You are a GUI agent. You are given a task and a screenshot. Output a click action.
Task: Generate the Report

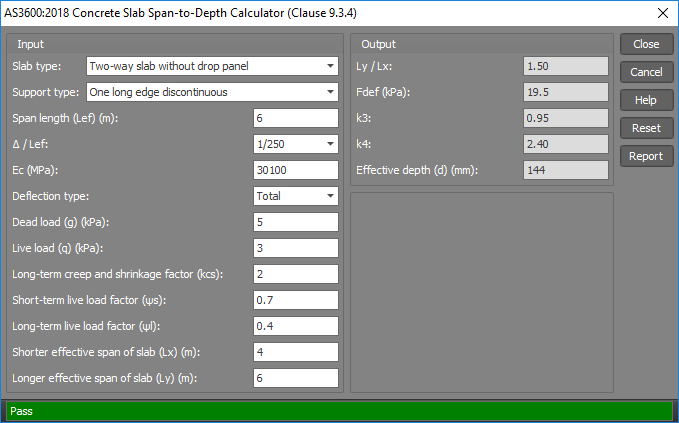point(647,156)
